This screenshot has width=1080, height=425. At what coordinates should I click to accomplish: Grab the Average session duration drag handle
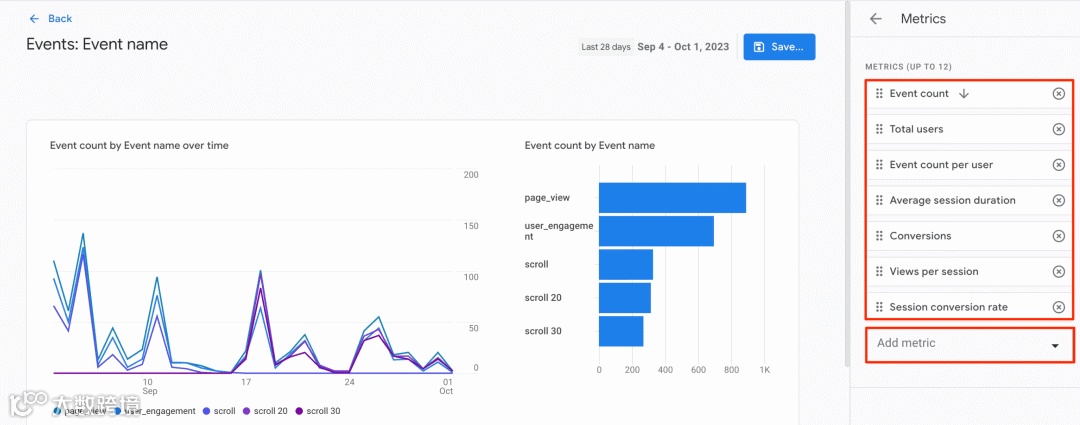(879, 200)
